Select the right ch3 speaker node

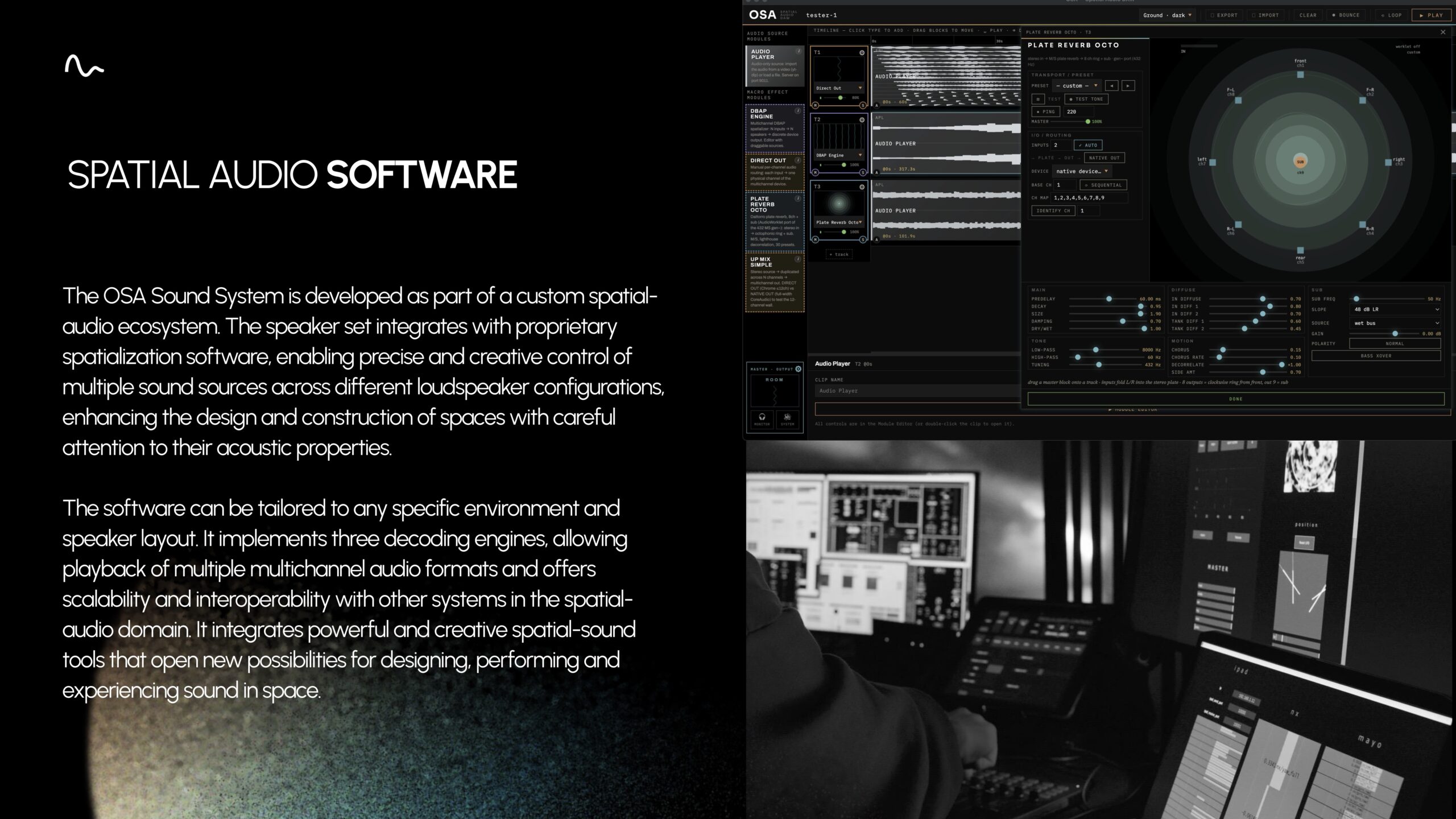[x=1388, y=162]
